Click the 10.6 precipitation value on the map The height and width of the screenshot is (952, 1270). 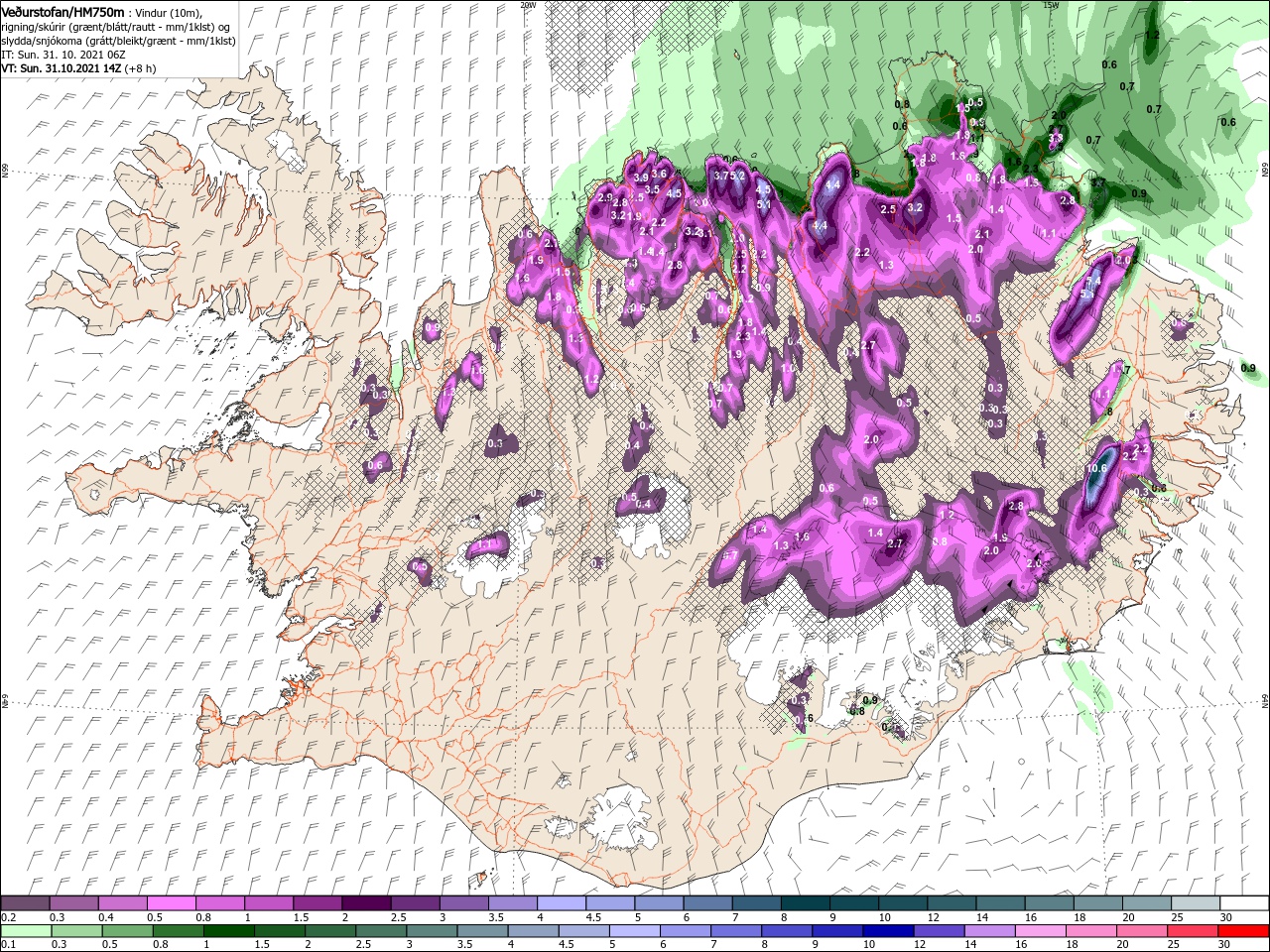(x=1096, y=468)
